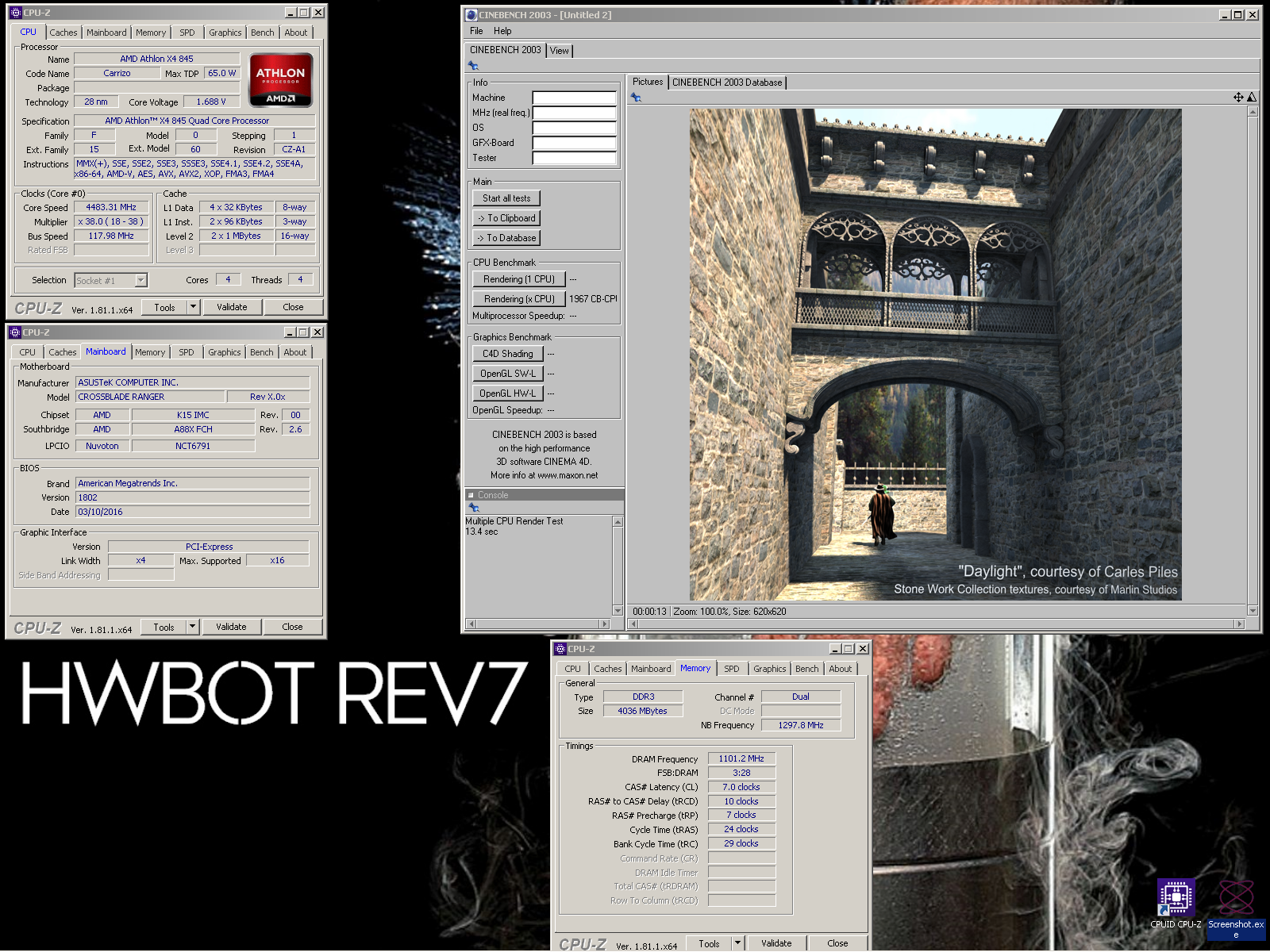
Task: Switch to the CINEBENCH 2003 Database tab
Action: pyautogui.click(x=727, y=83)
